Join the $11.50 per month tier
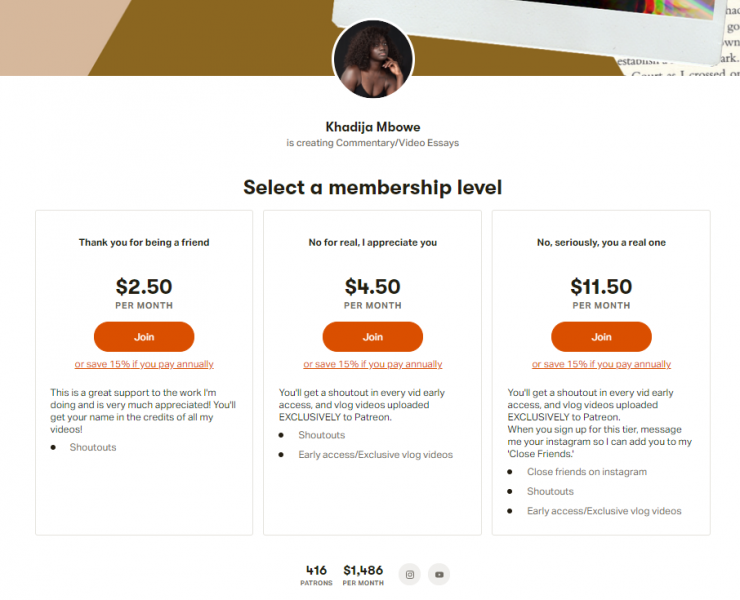 coord(601,337)
